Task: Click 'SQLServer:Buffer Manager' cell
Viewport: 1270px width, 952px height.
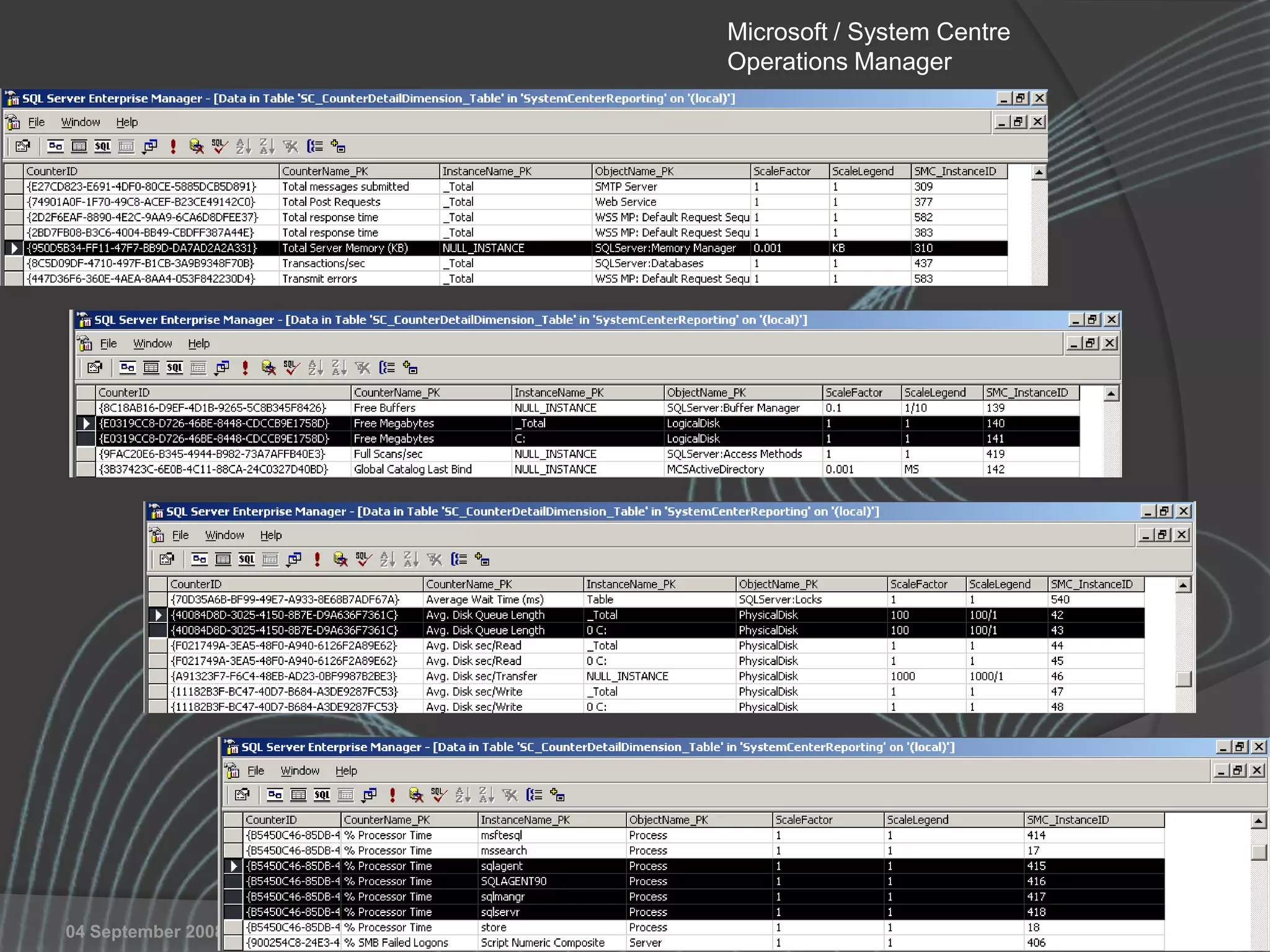Action: tap(743, 408)
